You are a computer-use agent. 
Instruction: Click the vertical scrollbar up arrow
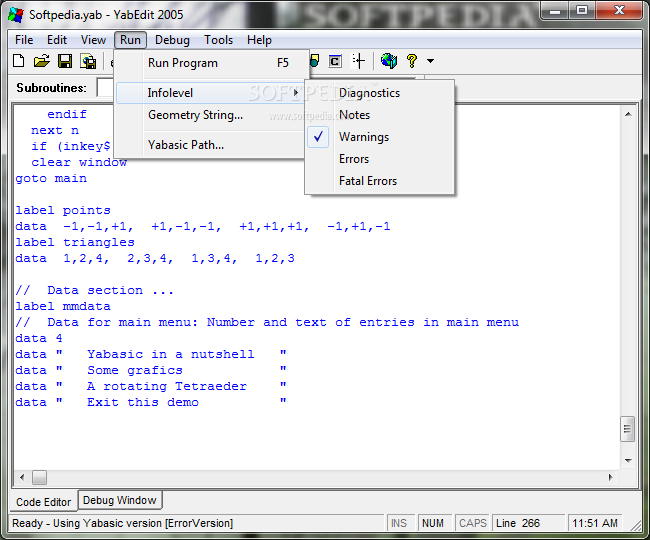click(628, 114)
